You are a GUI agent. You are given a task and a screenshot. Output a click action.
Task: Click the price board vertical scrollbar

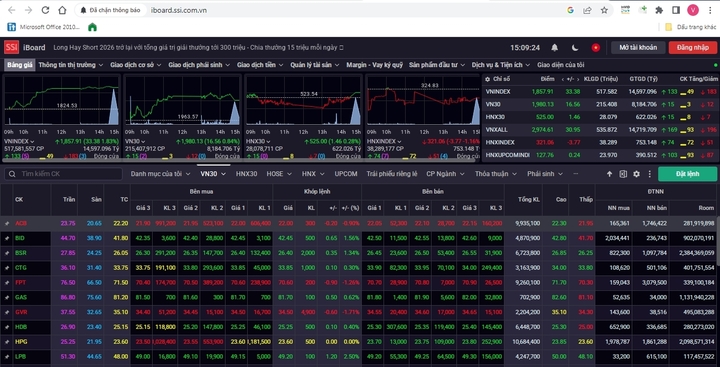click(718, 241)
